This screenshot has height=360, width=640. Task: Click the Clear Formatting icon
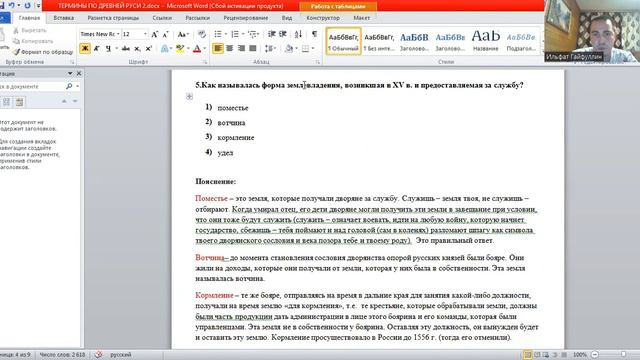(202, 34)
